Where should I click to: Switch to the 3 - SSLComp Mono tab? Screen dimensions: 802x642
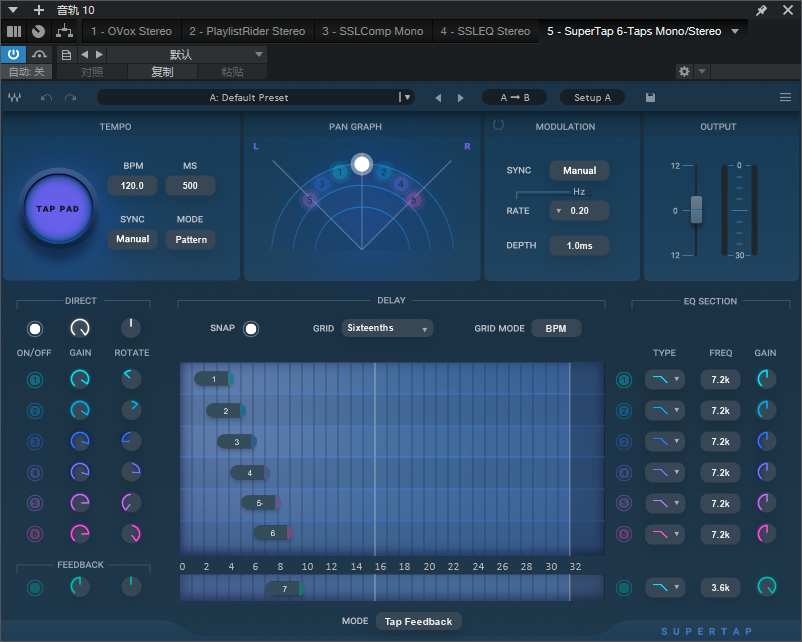pyautogui.click(x=373, y=31)
